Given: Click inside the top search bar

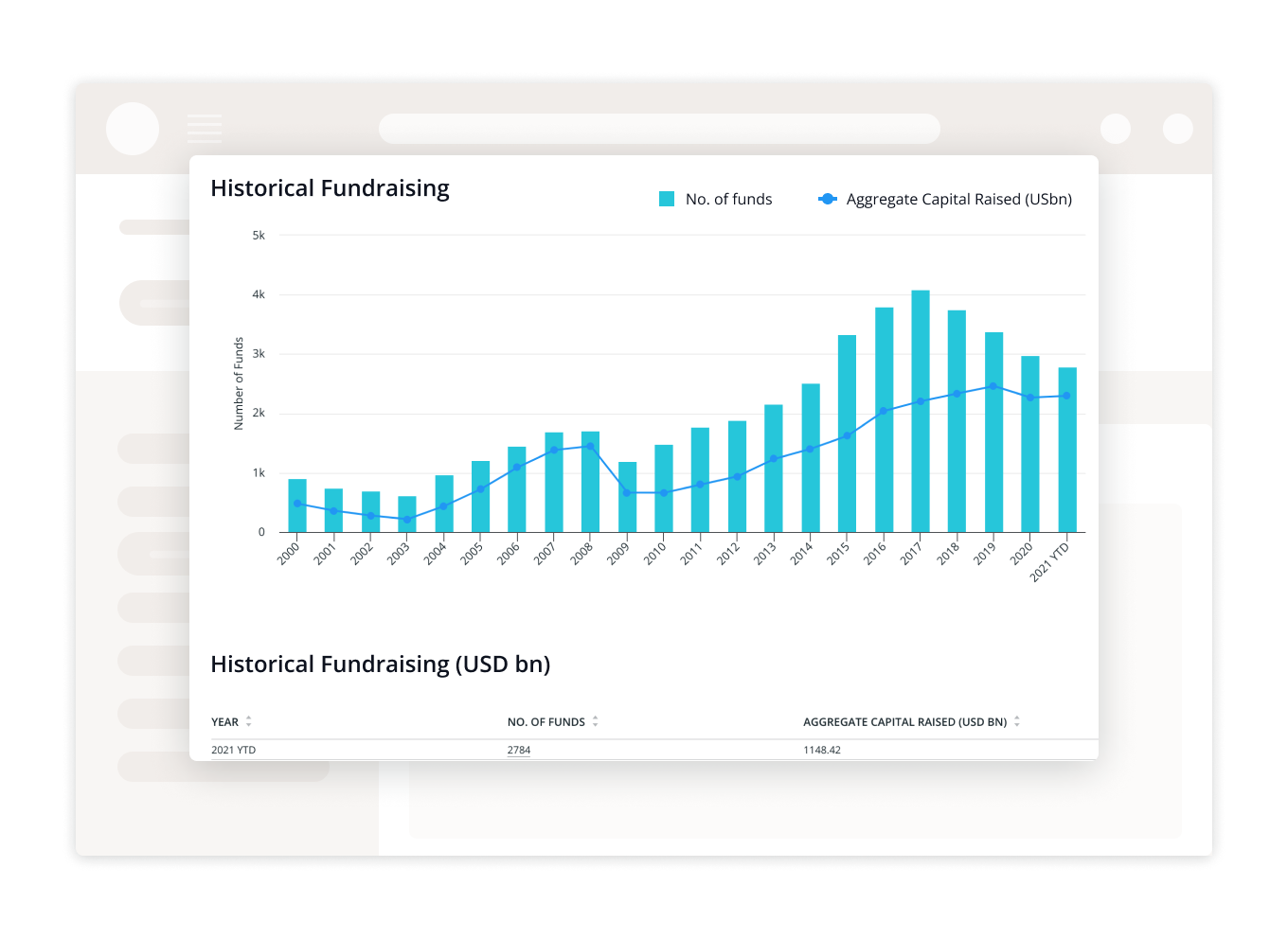Looking at the screenshot, I should (x=659, y=129).
